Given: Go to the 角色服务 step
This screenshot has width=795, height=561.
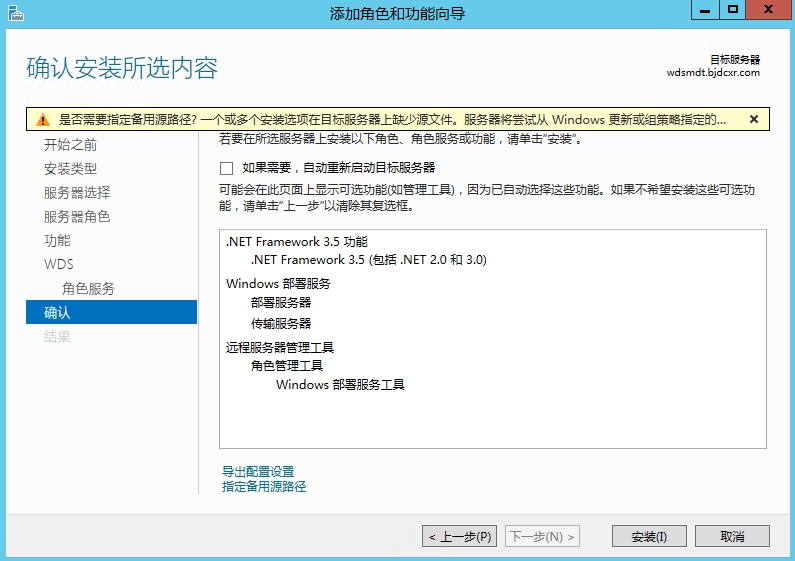Looking at the screenshot, I should [x=88, y=289].
